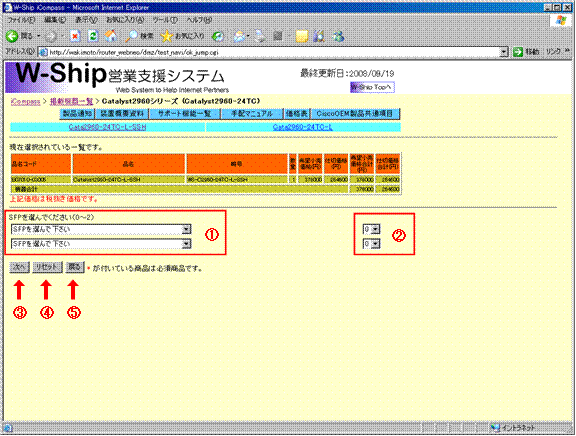
Task: Click the イントラネット zone indicator
Action: [x=513, y=428]
